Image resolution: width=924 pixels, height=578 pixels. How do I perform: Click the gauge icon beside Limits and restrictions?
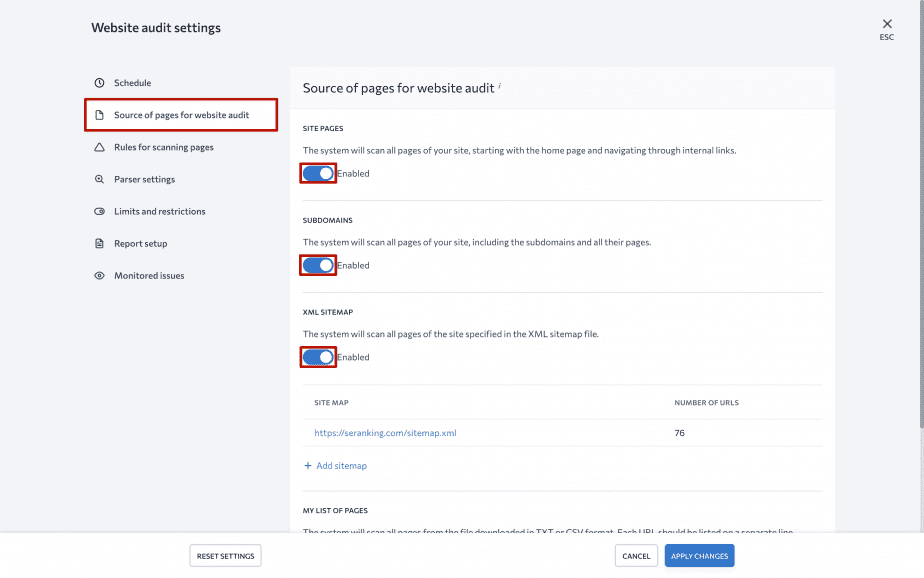[99, 211]
